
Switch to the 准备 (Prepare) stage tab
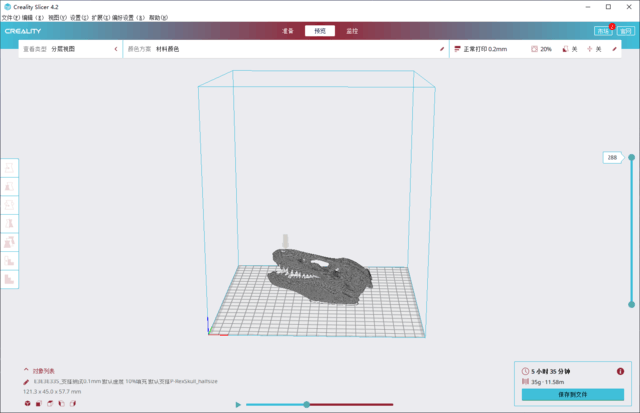pos(288,31)
